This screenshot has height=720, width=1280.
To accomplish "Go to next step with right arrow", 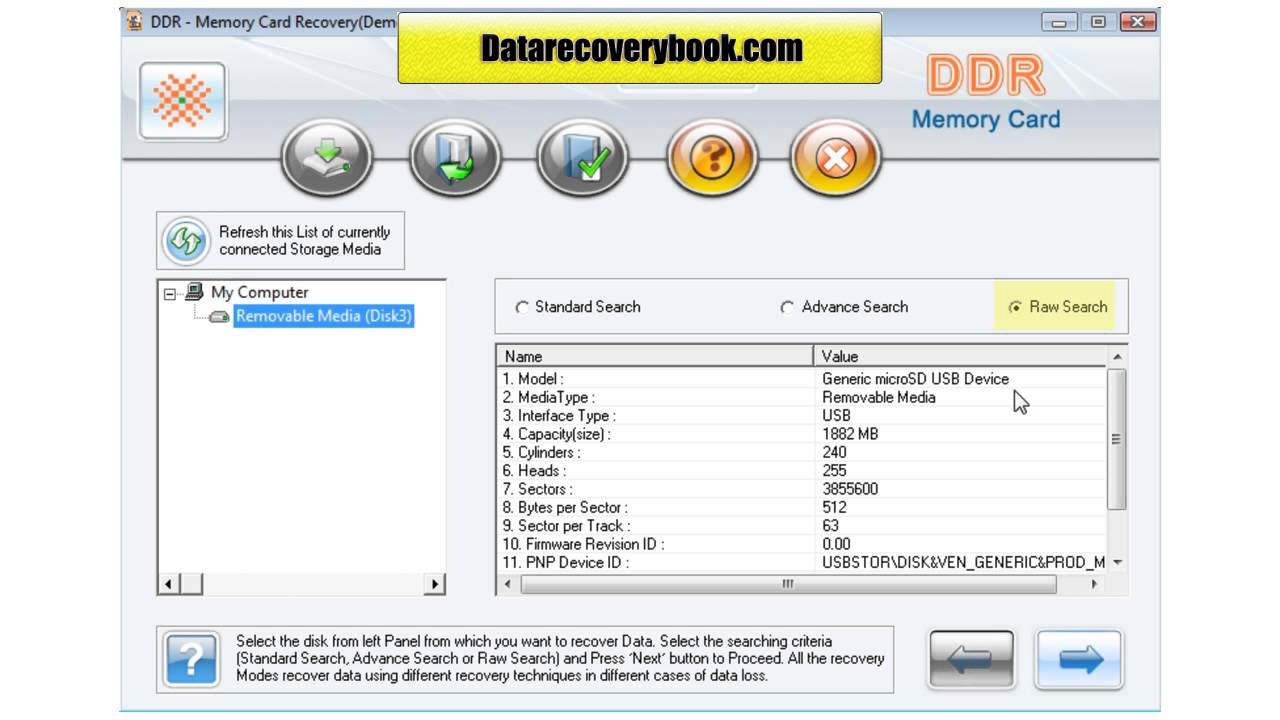I will 1079,660.
